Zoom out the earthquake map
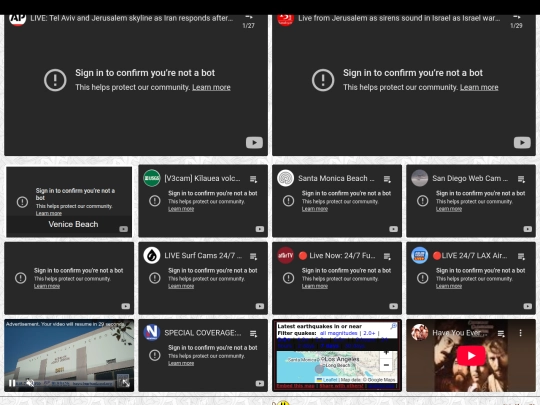Image resolution: width=540 pixels, height=405 pixels. point(386,365)
